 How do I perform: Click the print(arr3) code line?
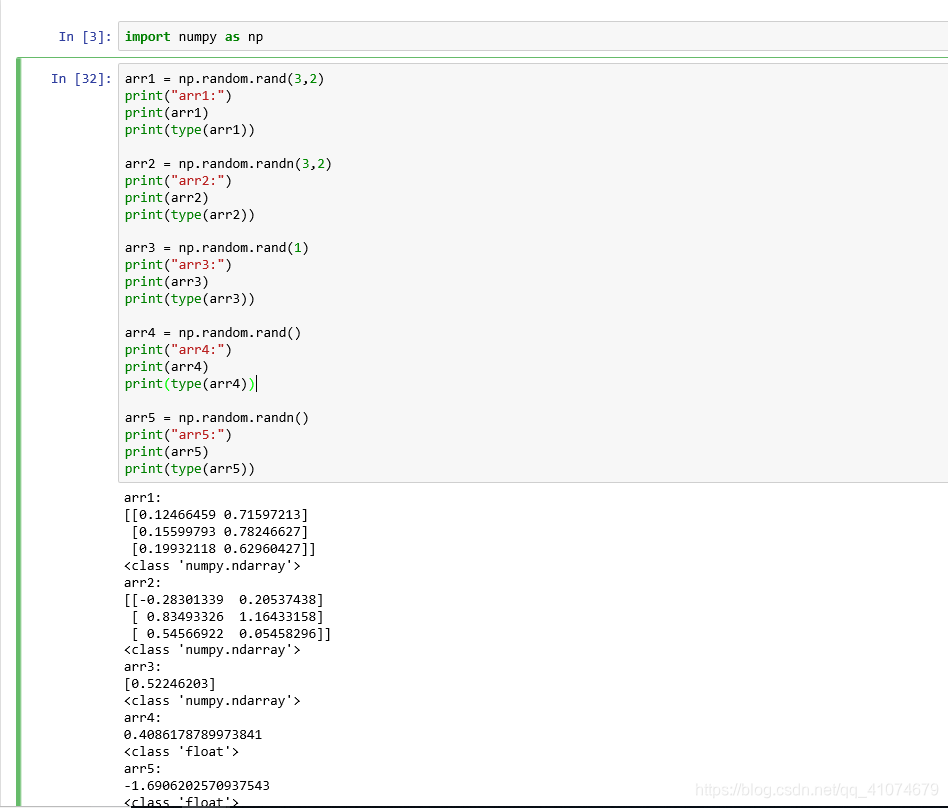[x=167, y=282]
